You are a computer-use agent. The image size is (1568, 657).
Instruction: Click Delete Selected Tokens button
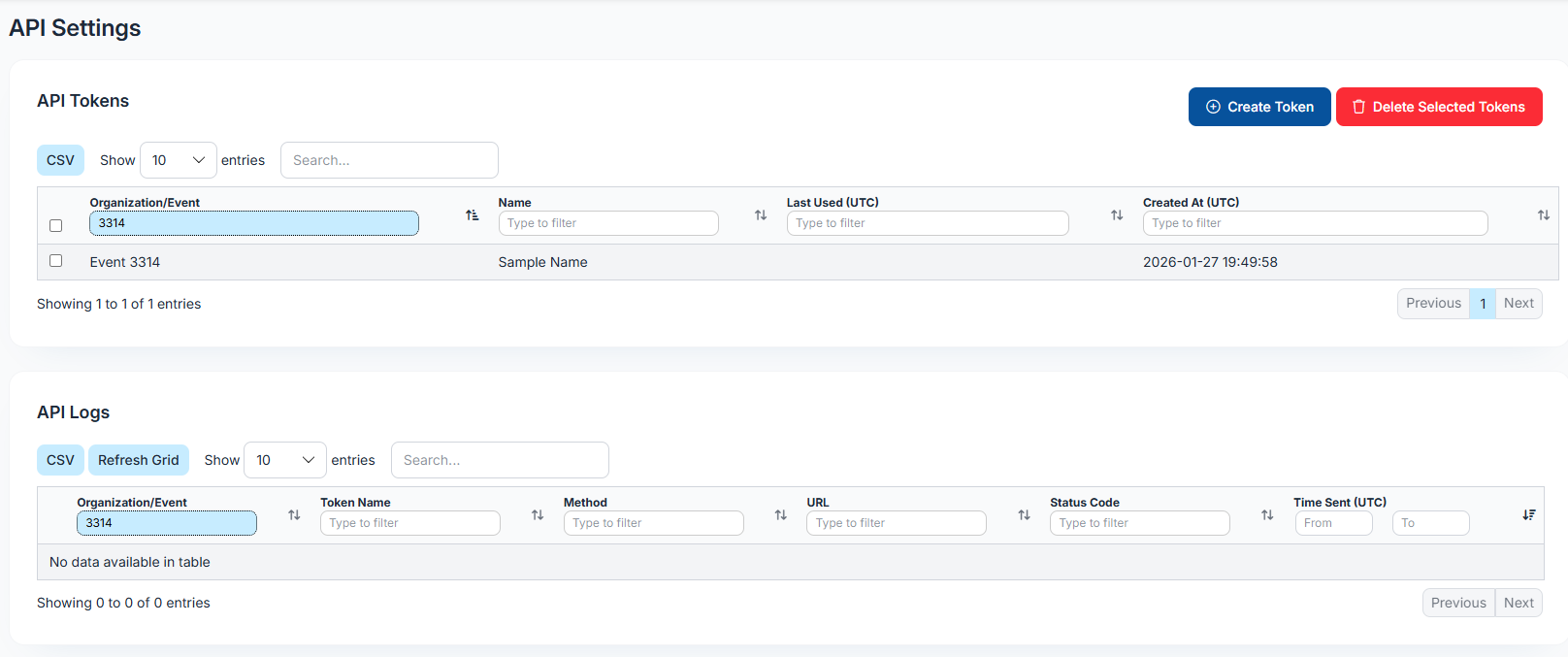click(1438, 107)
